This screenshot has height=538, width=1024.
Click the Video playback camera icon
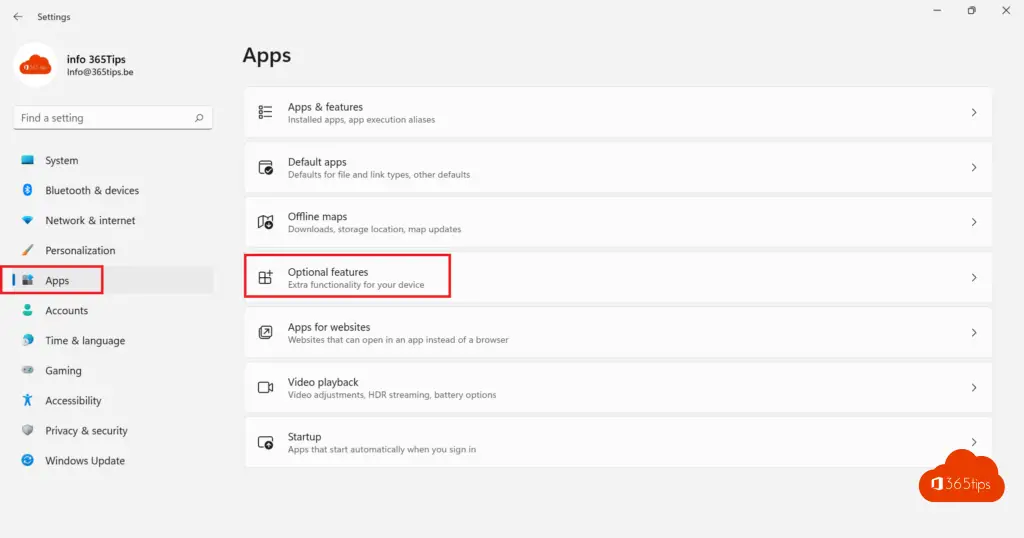pyautogui.click(x=266, y=388)
